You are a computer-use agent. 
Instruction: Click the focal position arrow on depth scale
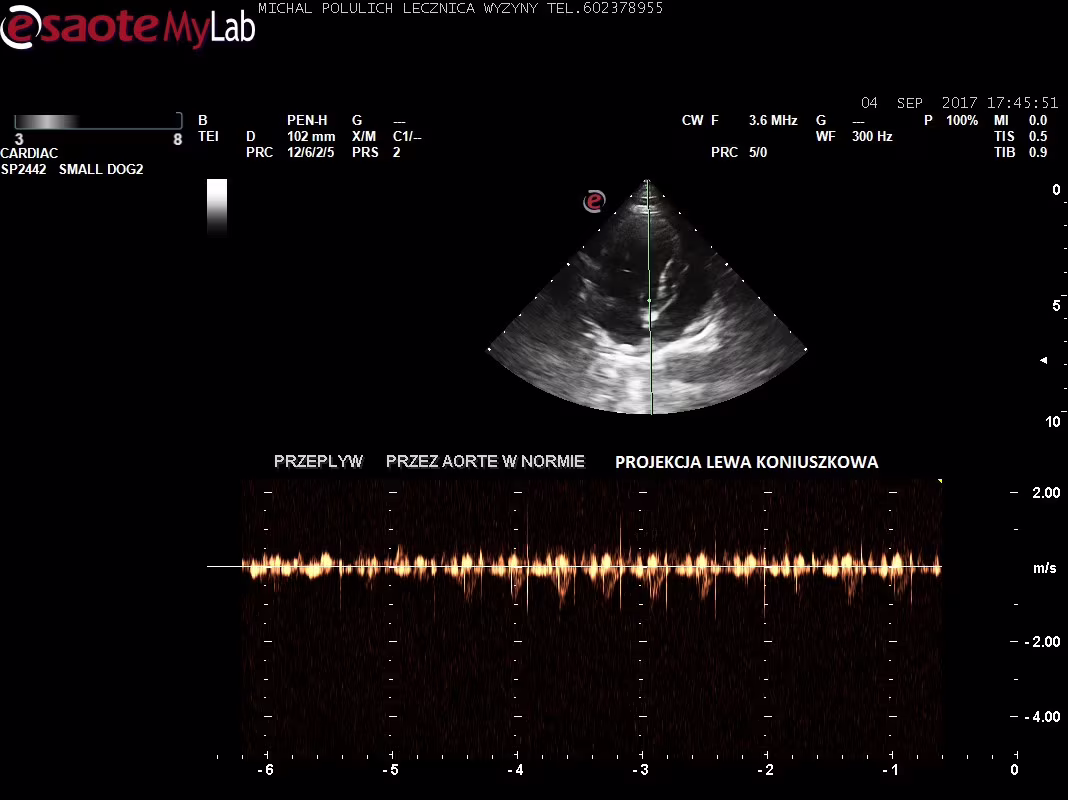point(1044,360)
